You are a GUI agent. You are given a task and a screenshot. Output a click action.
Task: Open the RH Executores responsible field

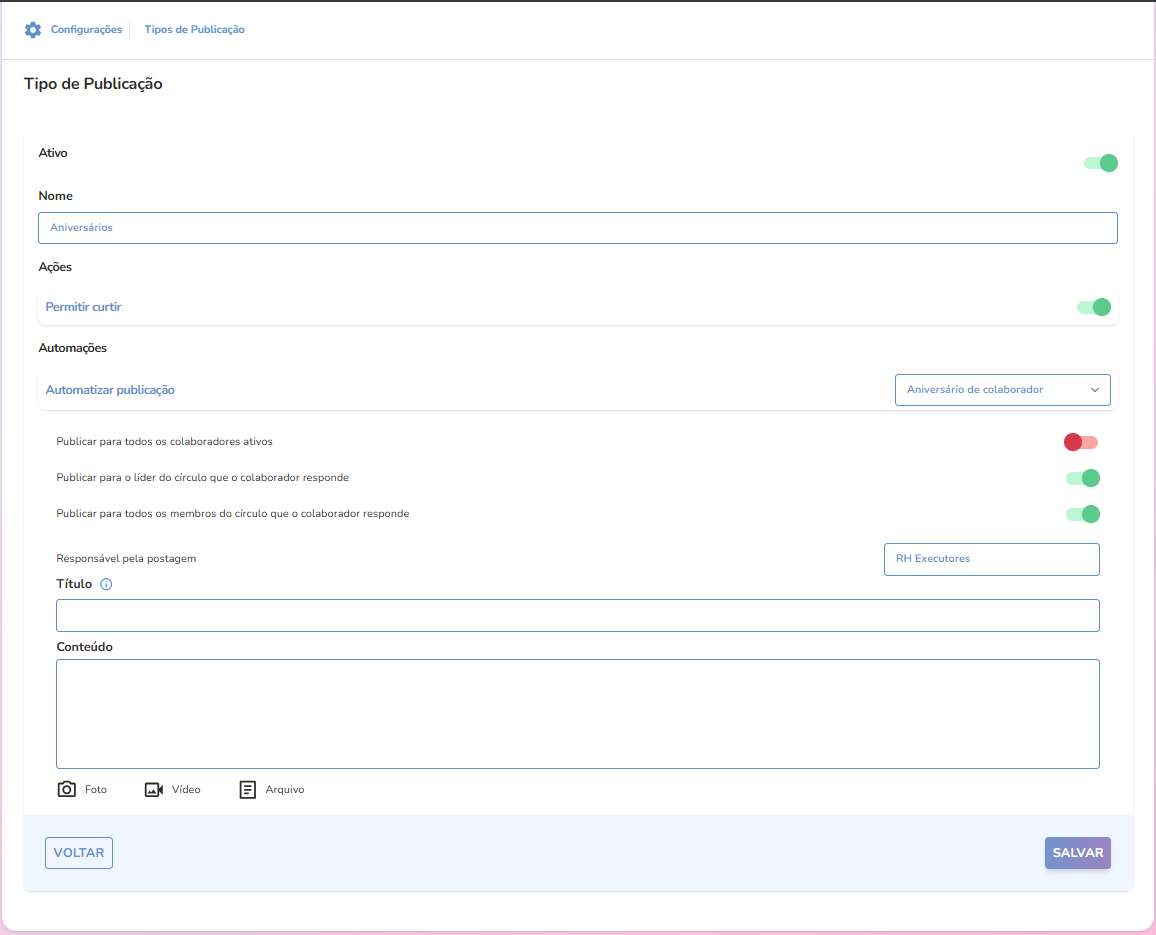click(x=991, y=559)
